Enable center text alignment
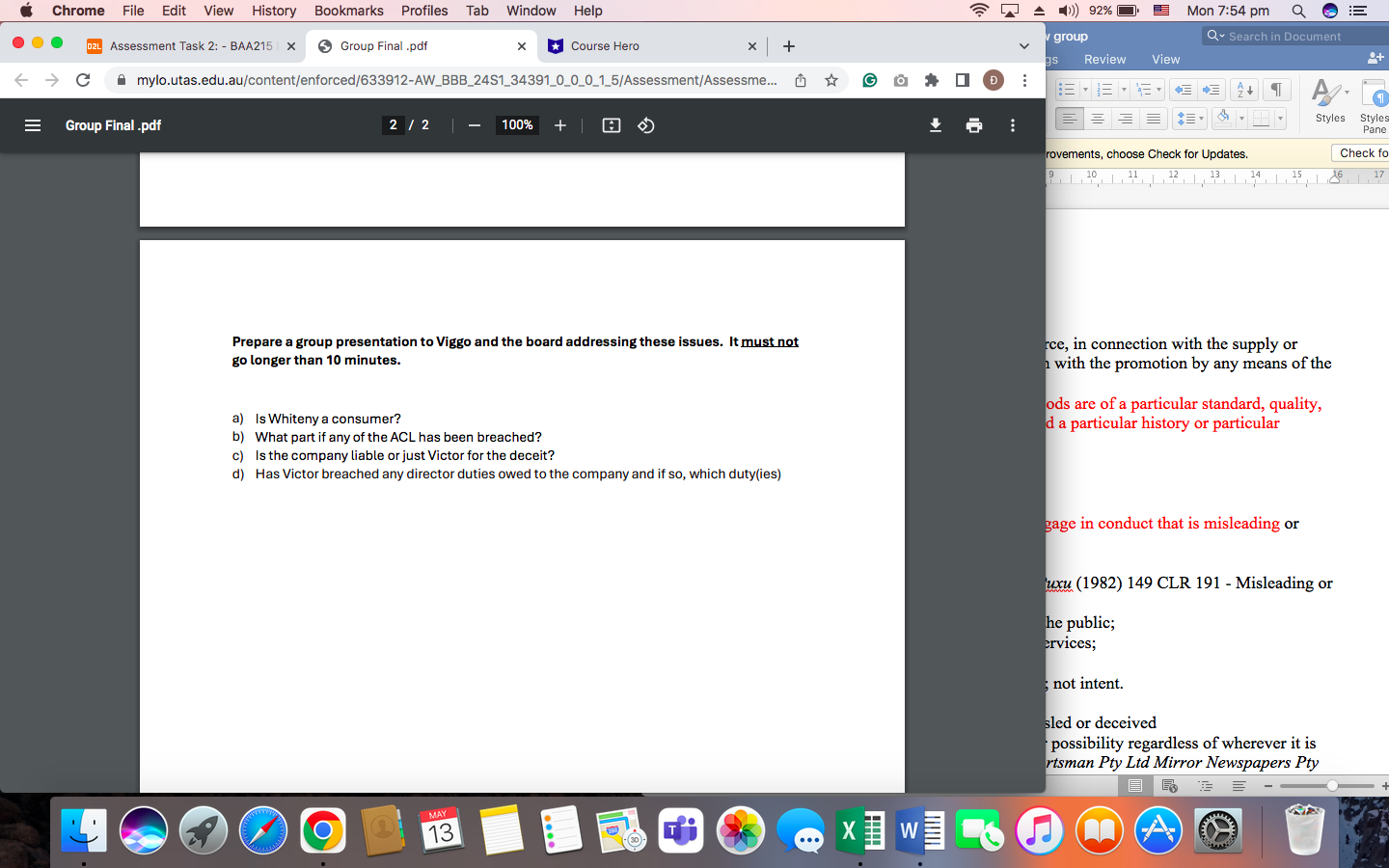The width and height of the screenshot is (1389, 868). 1098,118
